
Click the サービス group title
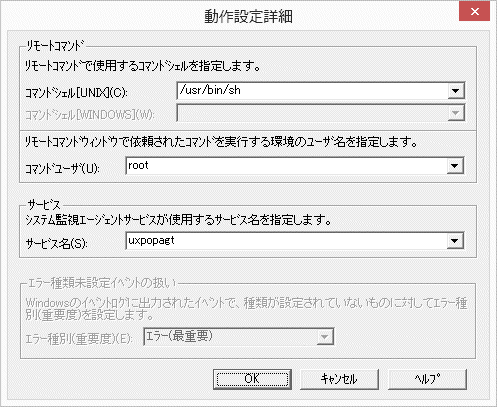44,205
